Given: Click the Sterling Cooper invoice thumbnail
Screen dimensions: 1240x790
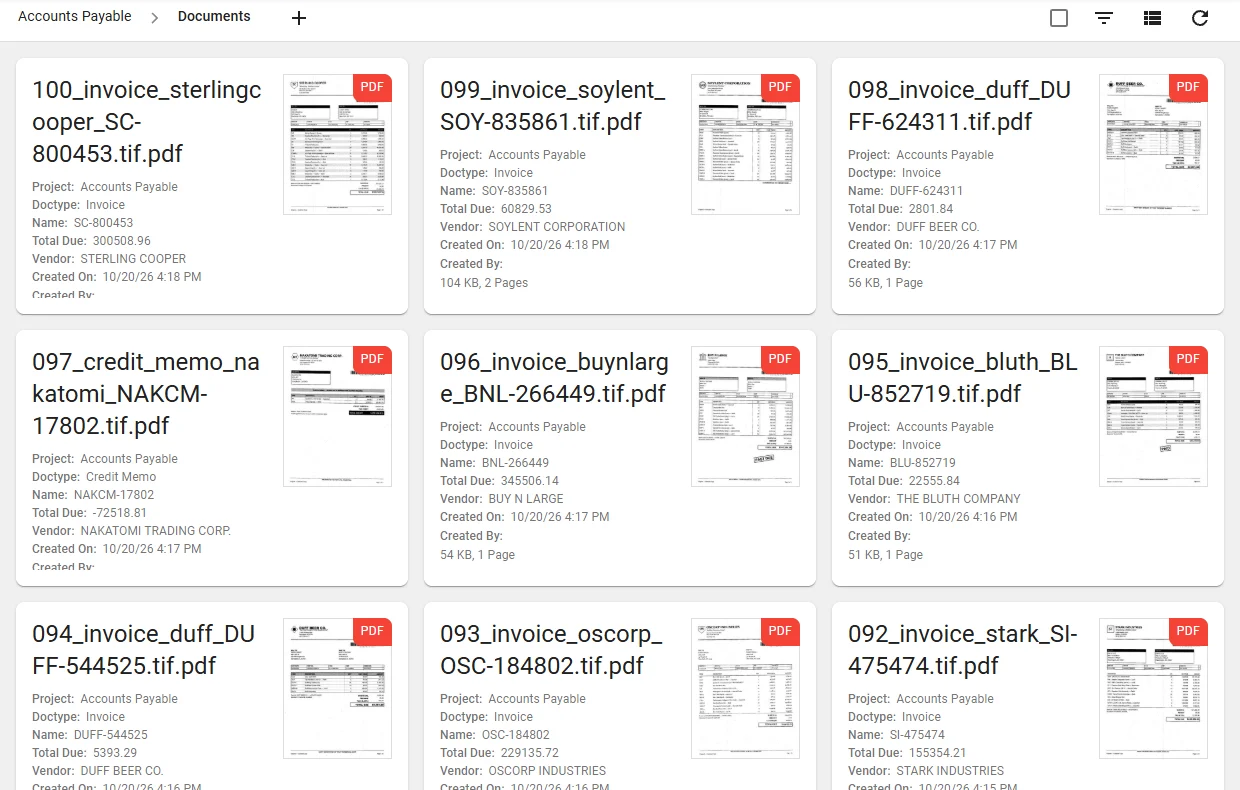Looking at the screenshot, I should click(337, 144).
